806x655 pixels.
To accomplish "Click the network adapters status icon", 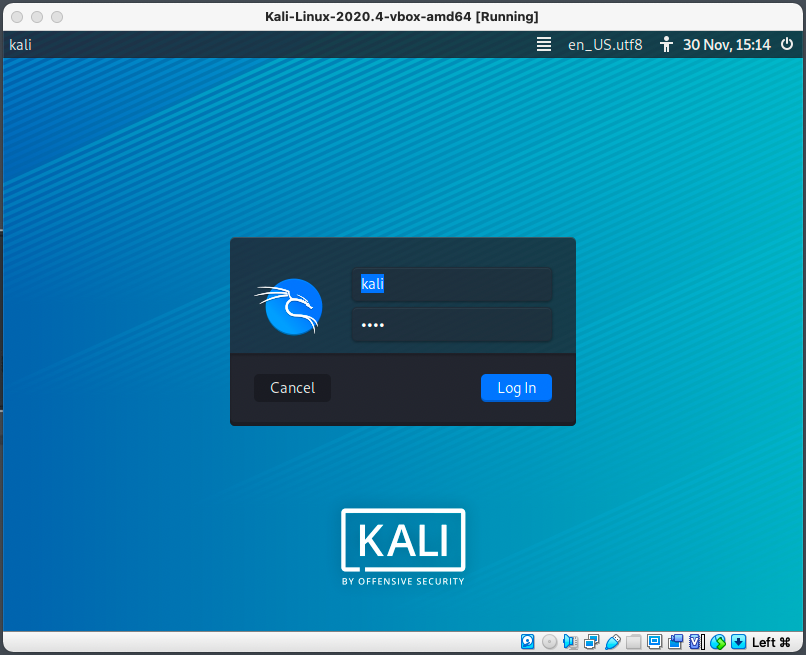I will pos(592,641).
